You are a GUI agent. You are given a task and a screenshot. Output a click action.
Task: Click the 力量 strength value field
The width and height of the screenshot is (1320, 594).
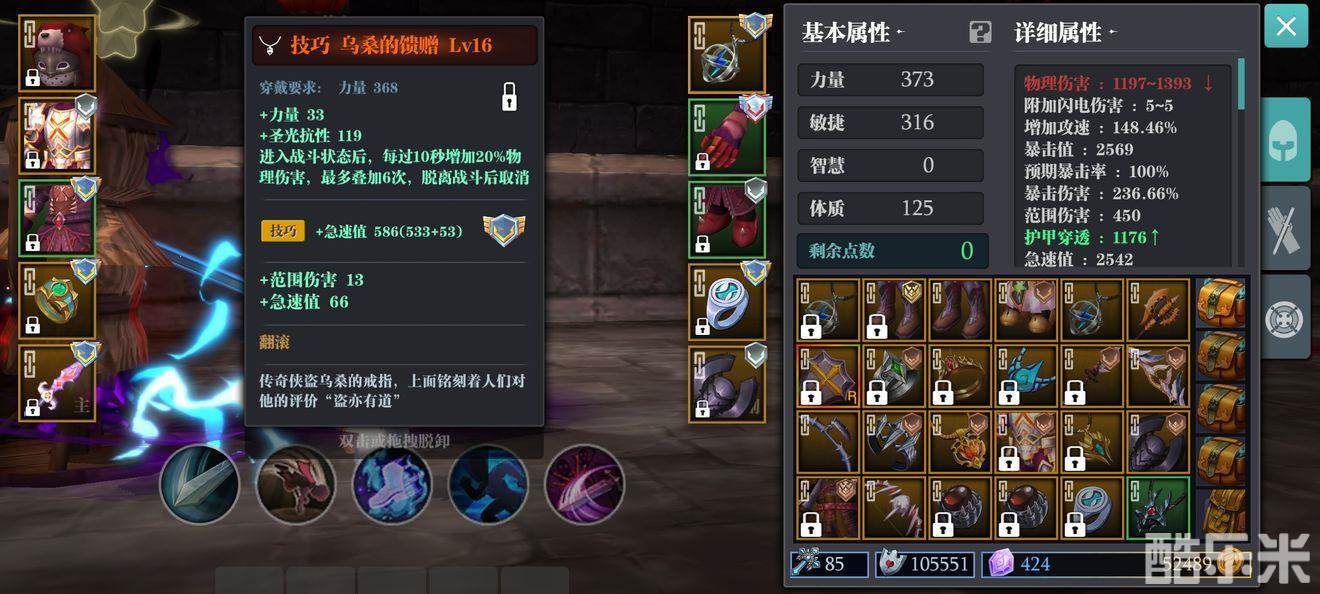click(x=890, y=80)
